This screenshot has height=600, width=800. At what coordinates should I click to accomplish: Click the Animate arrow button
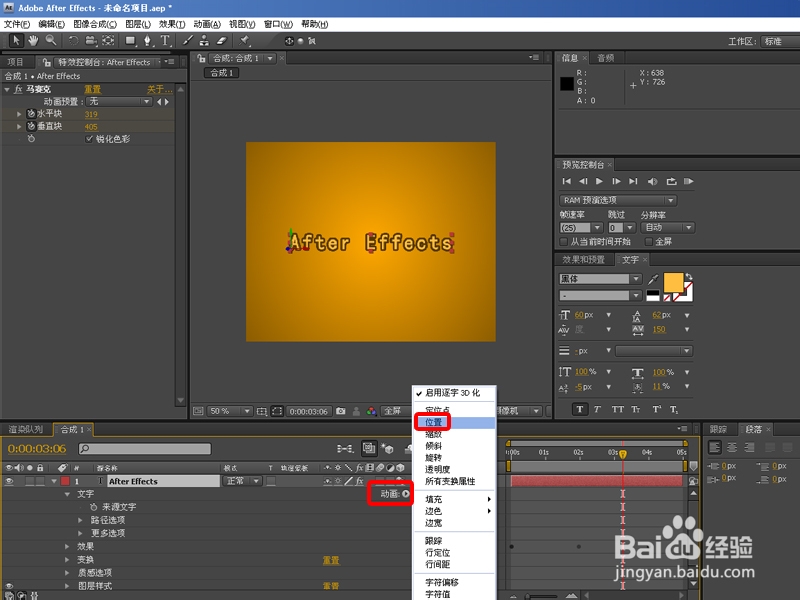coord(406,494)
